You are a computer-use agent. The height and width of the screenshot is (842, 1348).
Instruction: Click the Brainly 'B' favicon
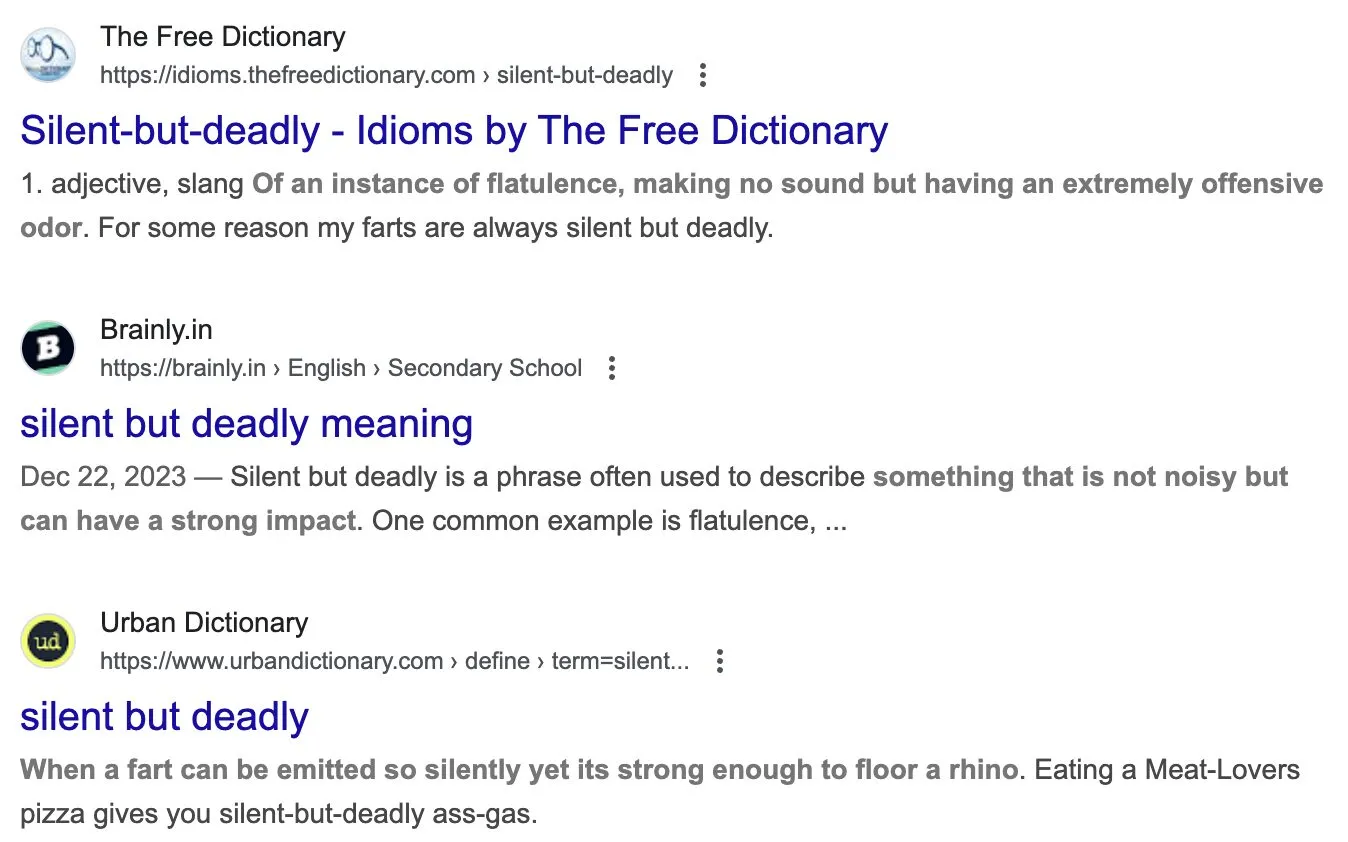point(48,348)
